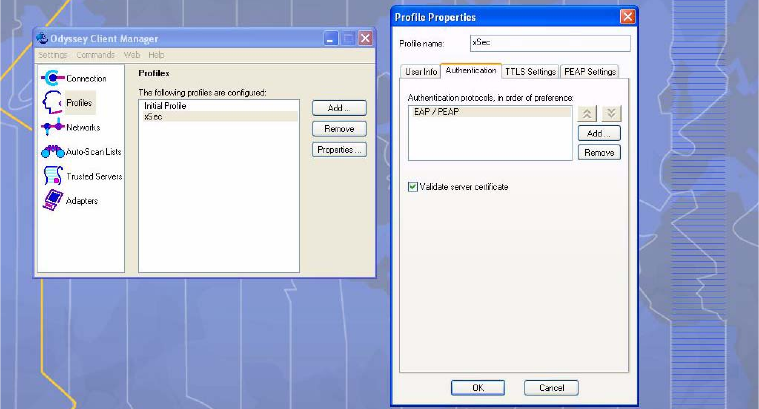
Task: Open Auto-Scan Lists binoculars icon
Action: 53,151
